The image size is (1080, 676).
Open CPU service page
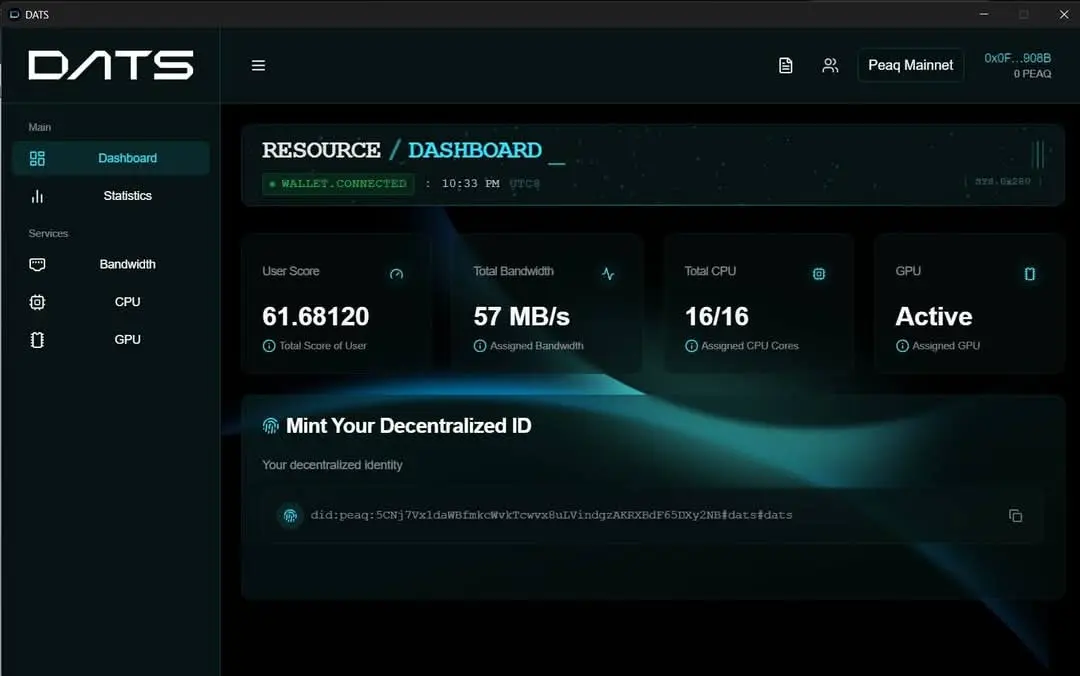pos(111,302)
